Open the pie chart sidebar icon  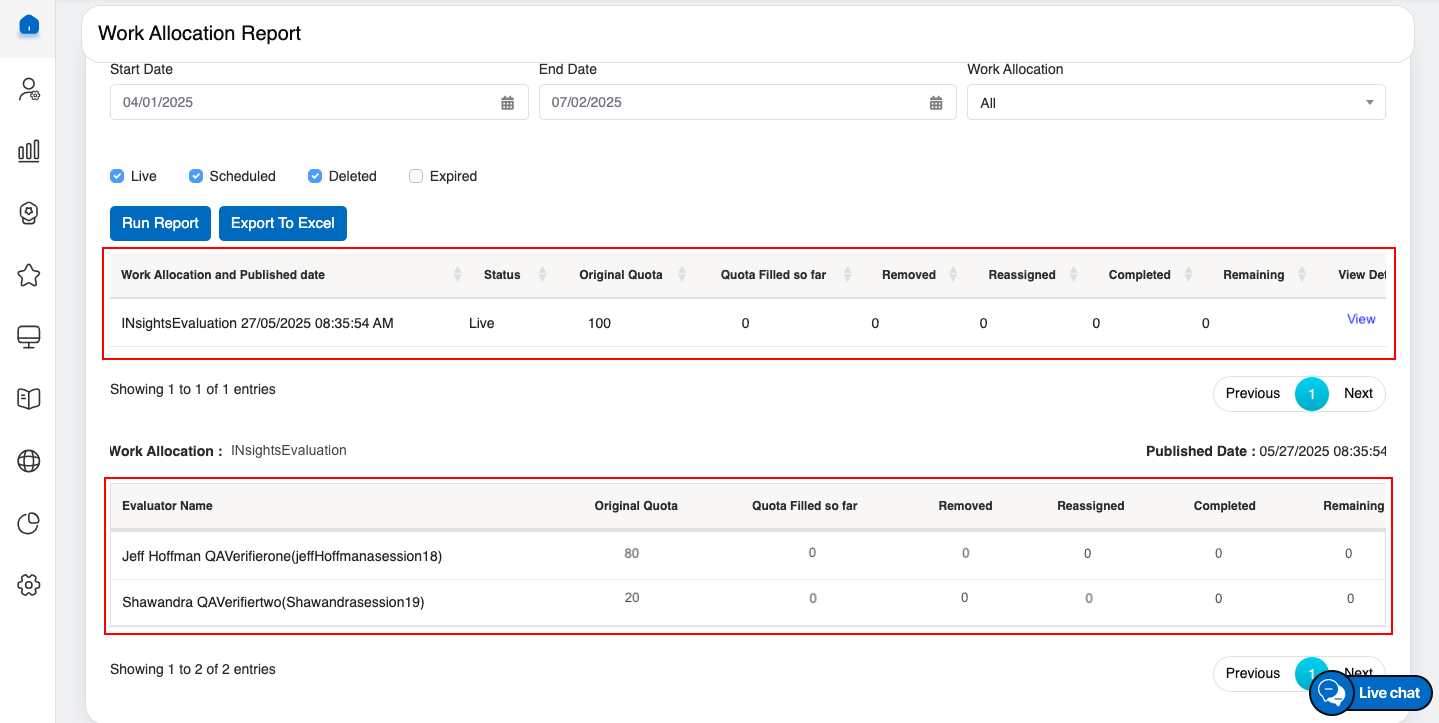29,523
